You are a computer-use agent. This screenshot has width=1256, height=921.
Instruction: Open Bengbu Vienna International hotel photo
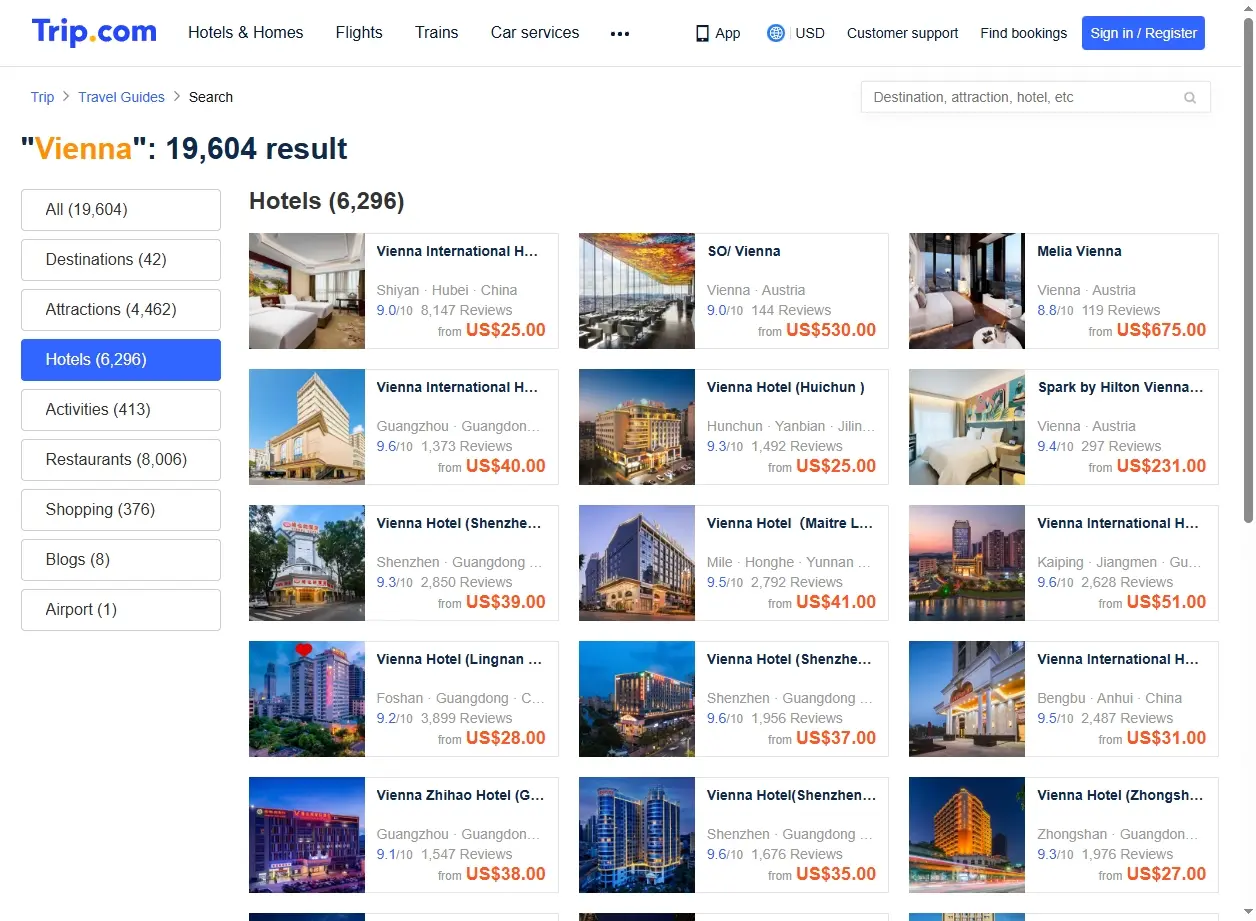pos(967,699)
